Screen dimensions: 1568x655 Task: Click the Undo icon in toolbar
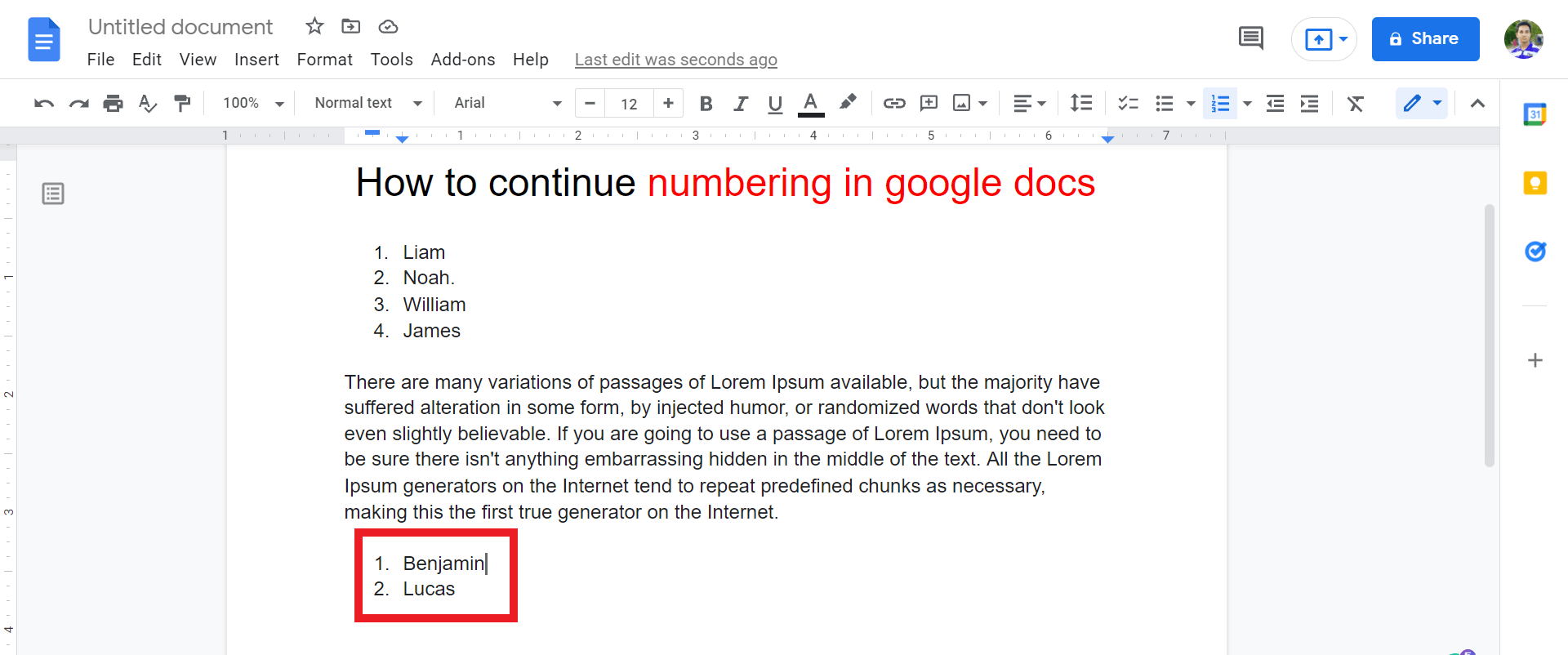click(44, 103)
